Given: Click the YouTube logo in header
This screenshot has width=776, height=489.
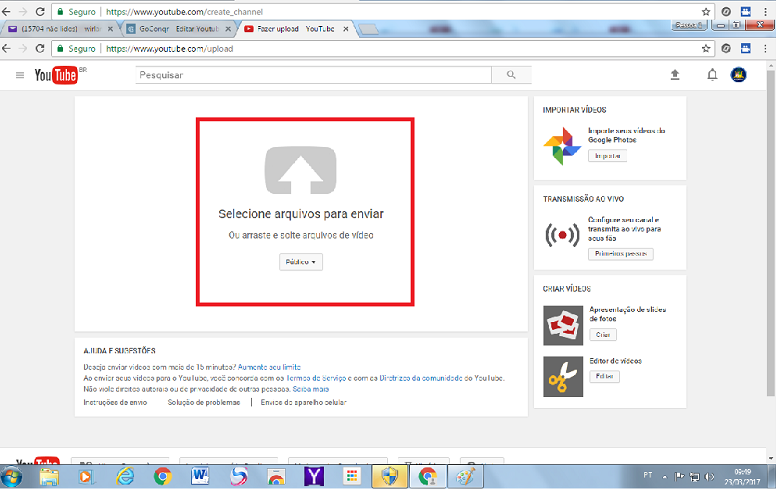Looking at the screenshot, I should [57, 75].
